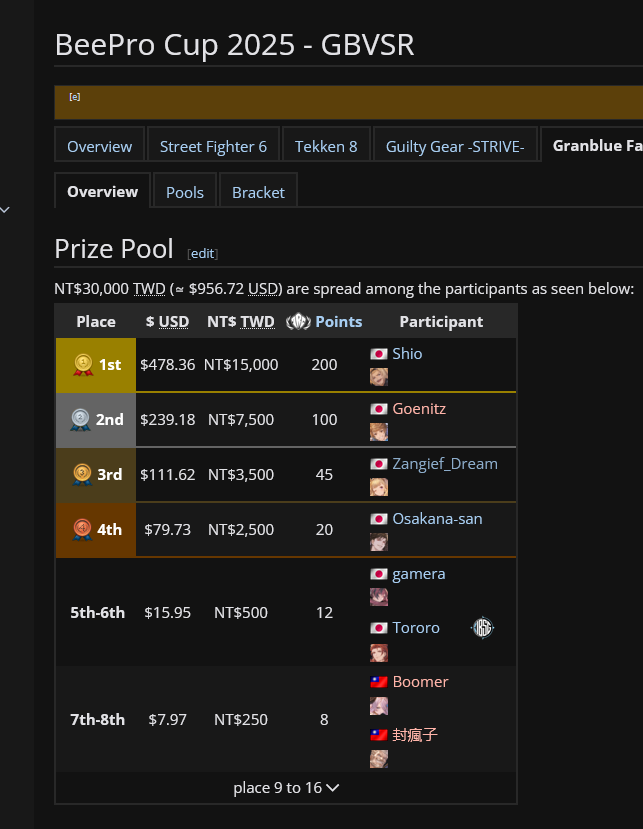Click Japan flag next to Osakana-san
The image size is (643, 829).
pyautogui.click(x=379, y=519)
